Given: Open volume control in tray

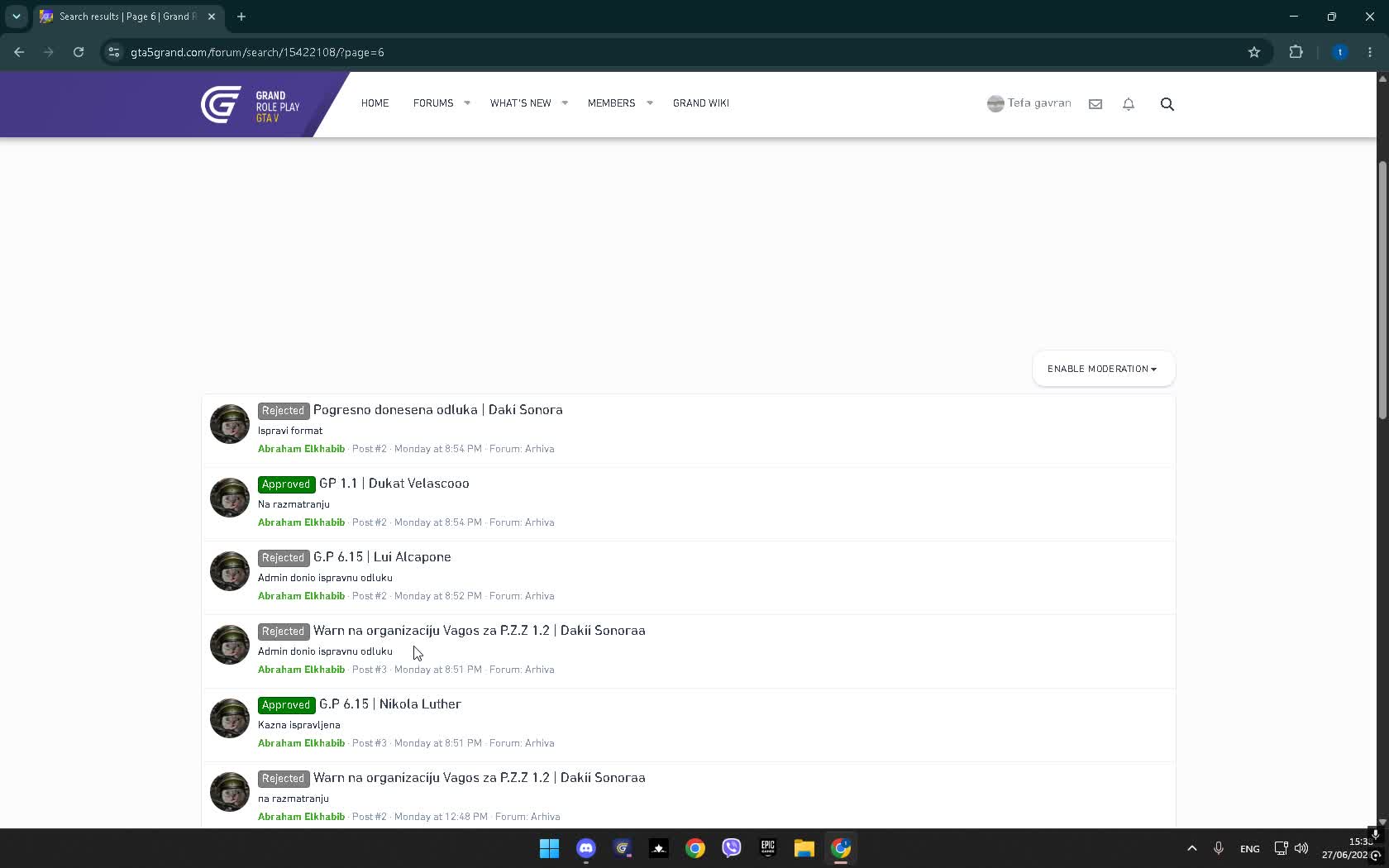Looking at the screenshot, I should (x=1301, y=848).
